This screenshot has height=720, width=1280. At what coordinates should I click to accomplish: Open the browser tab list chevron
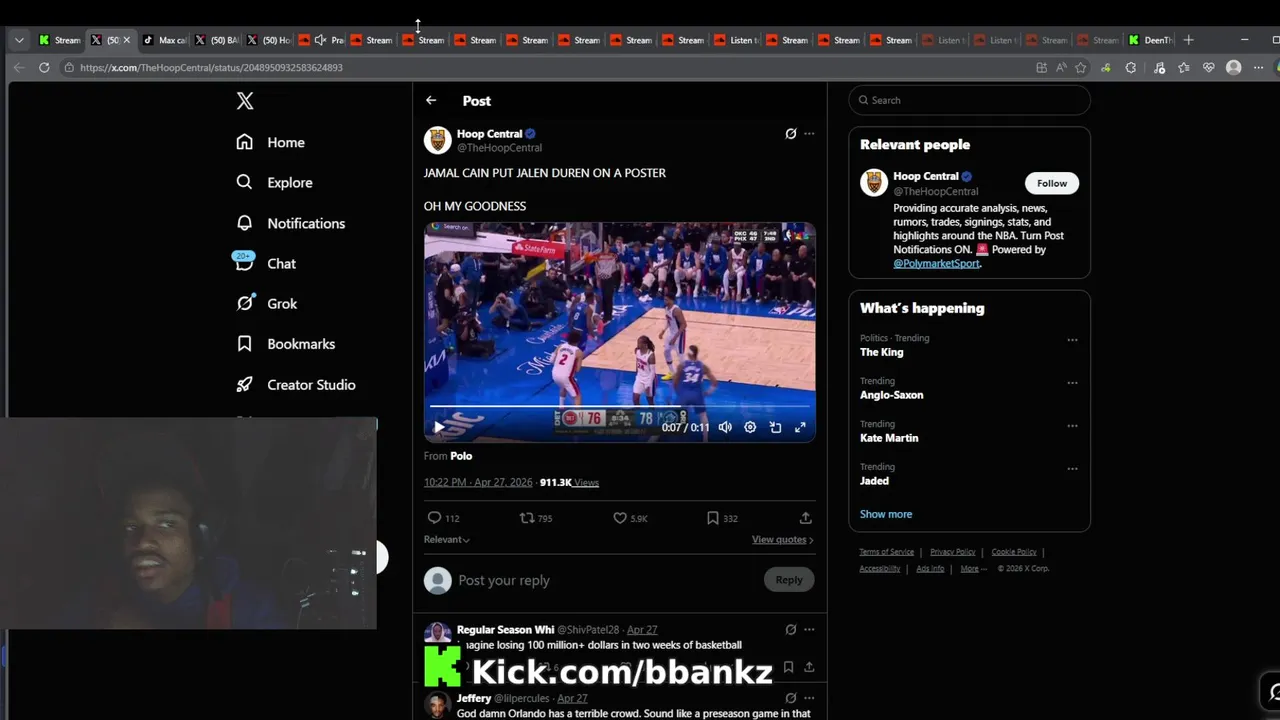19,40
